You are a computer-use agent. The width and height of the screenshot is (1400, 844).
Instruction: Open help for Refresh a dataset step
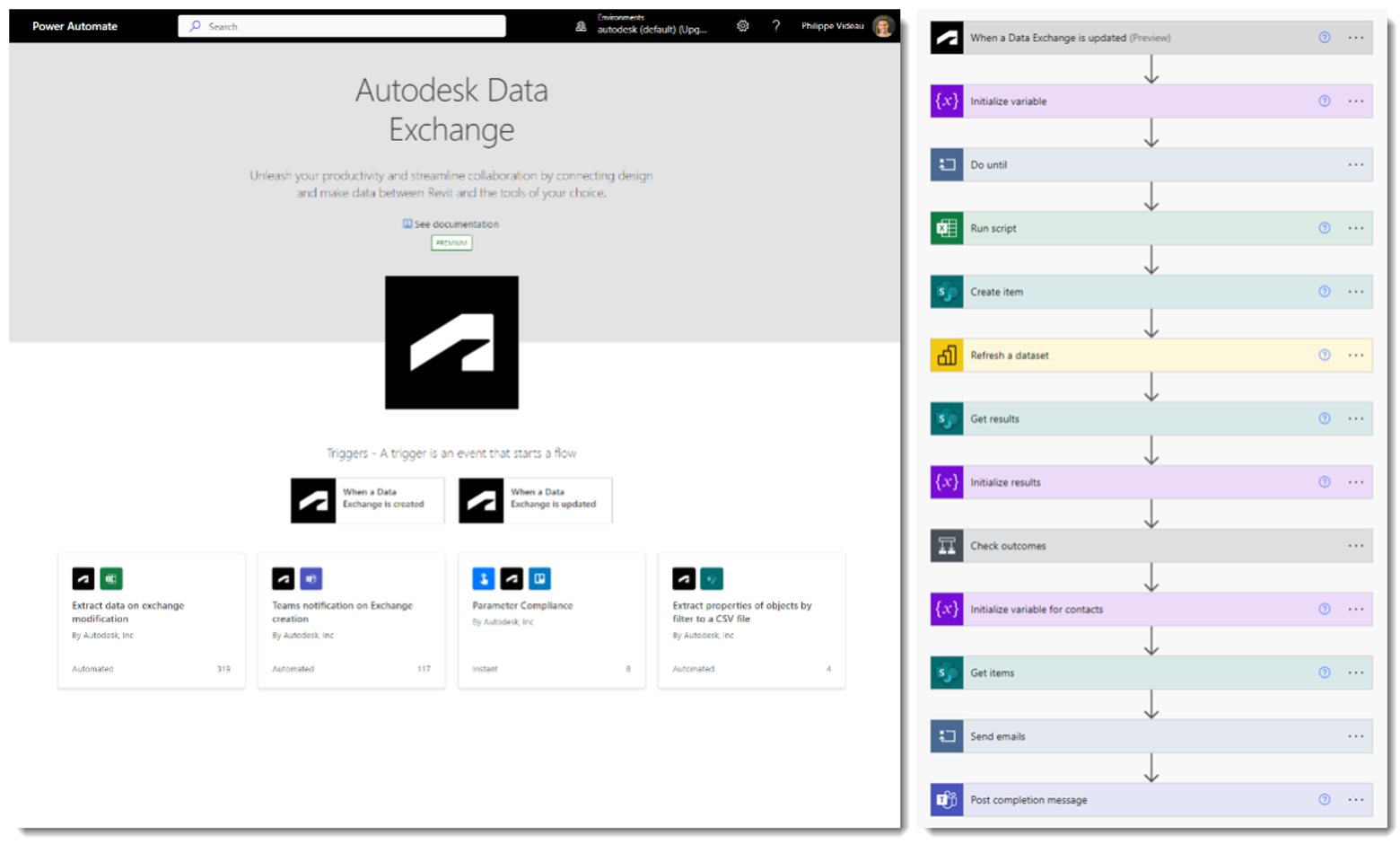1325,356
